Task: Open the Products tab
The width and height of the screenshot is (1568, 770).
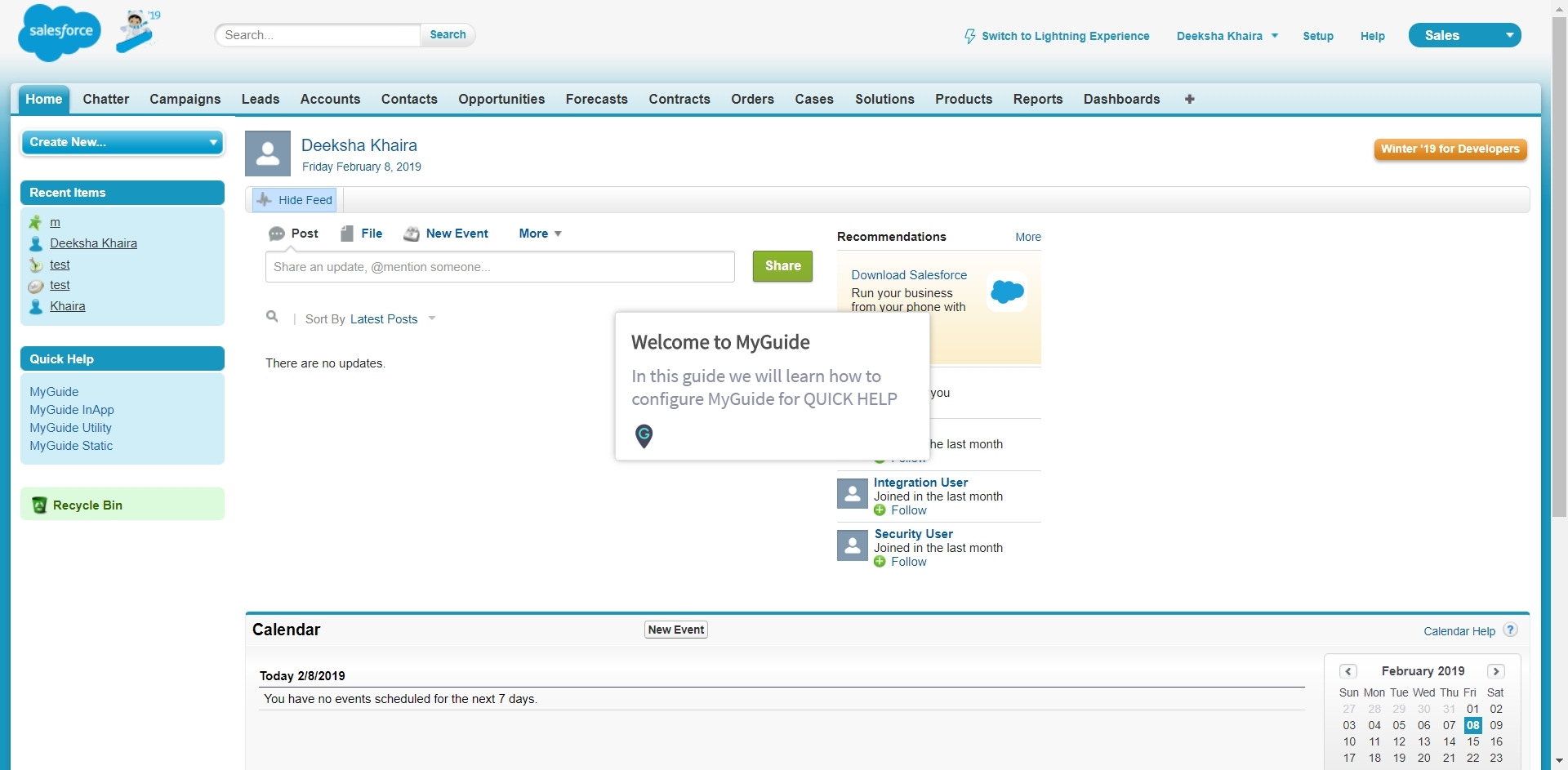Action: 964,99
